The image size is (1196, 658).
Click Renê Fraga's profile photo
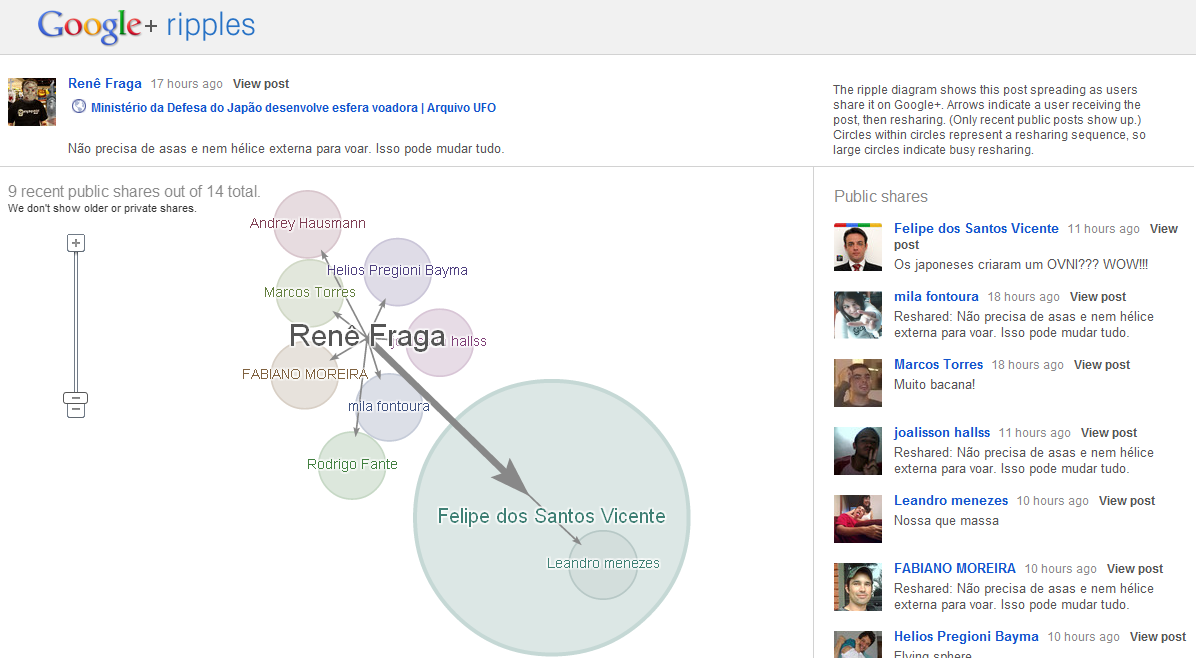pyautogui.click(x=32, y=102)
